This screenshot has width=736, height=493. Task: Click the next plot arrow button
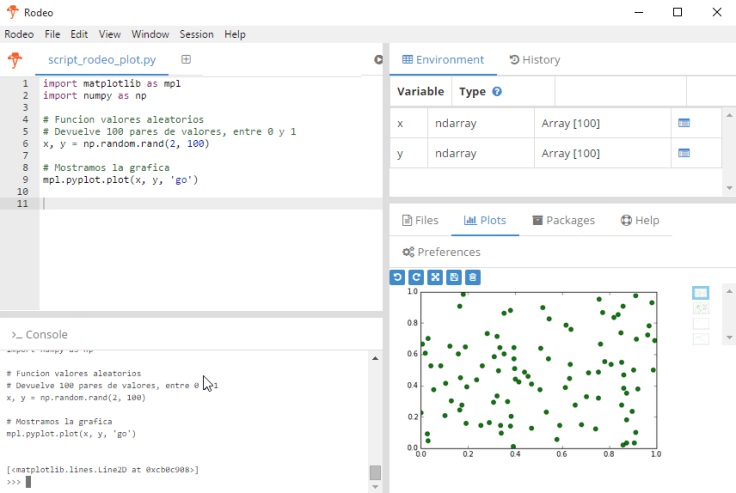coord(416,277)
